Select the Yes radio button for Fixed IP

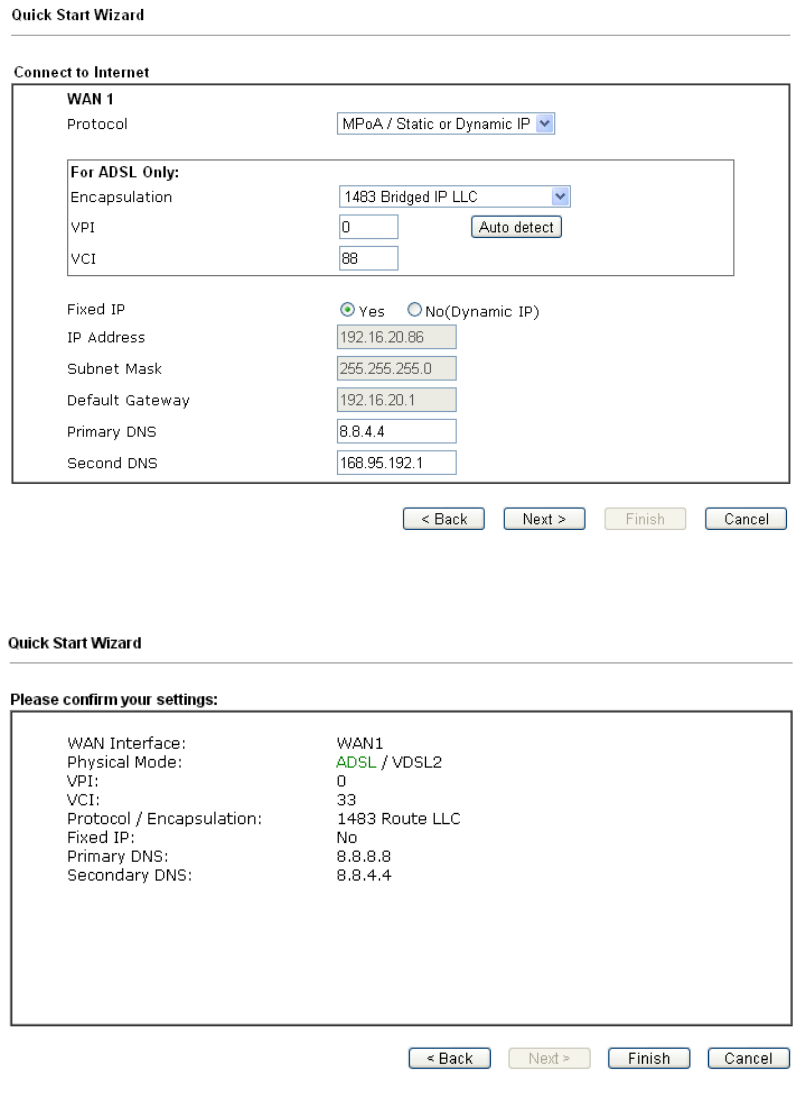[347, 309]
